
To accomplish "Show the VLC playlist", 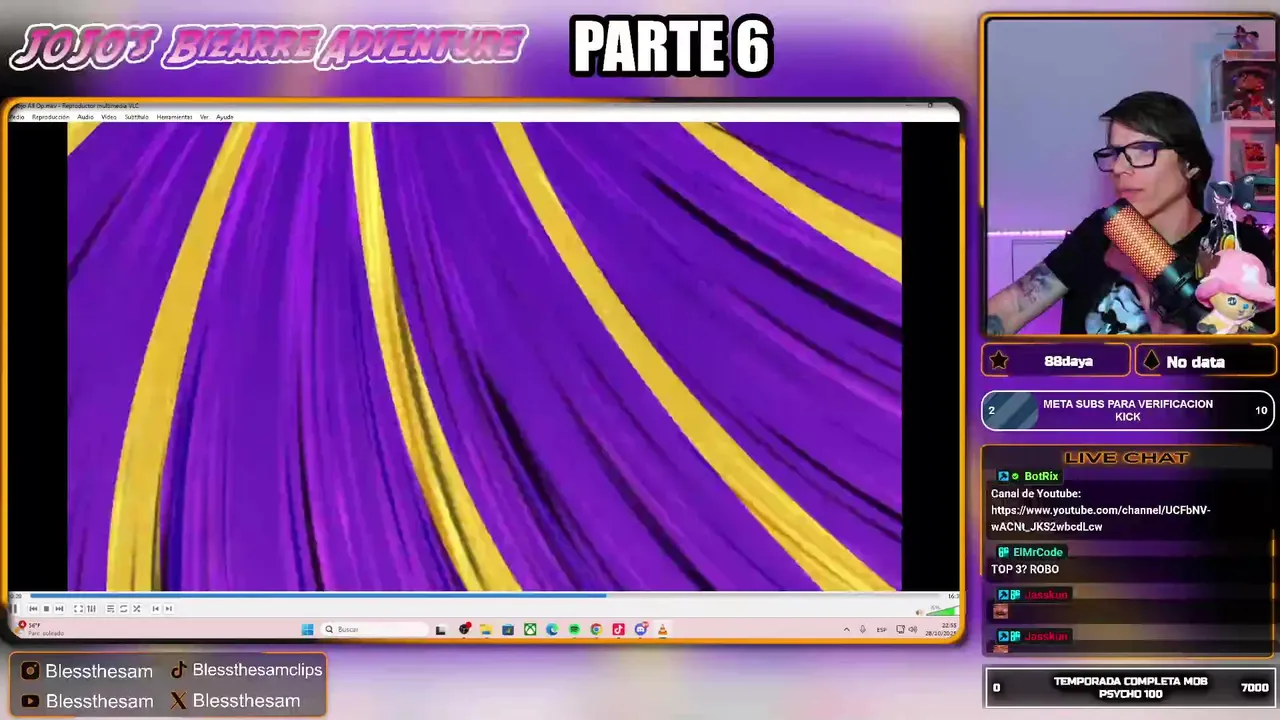I will (110, 608).
